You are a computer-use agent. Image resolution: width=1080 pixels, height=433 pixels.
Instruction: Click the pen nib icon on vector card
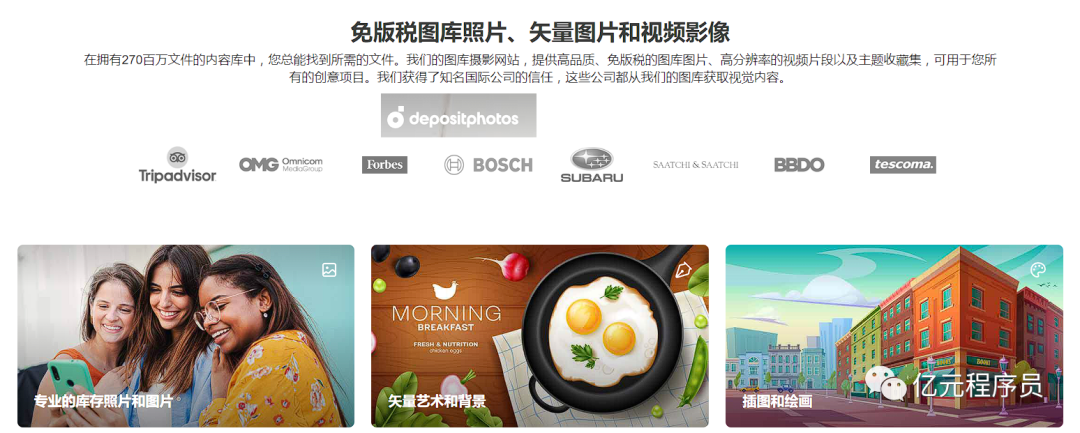pyautogui.click(x=683, y=268)
